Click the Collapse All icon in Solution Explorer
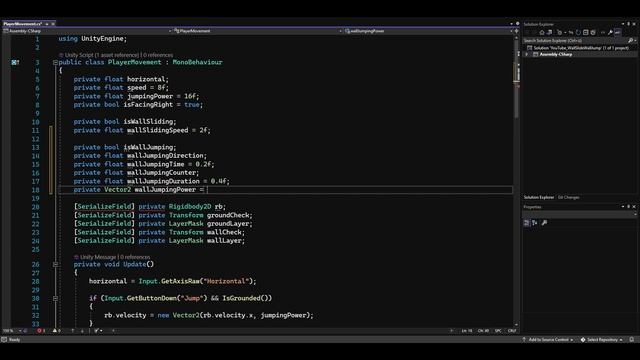 click(x=585, y=33)
